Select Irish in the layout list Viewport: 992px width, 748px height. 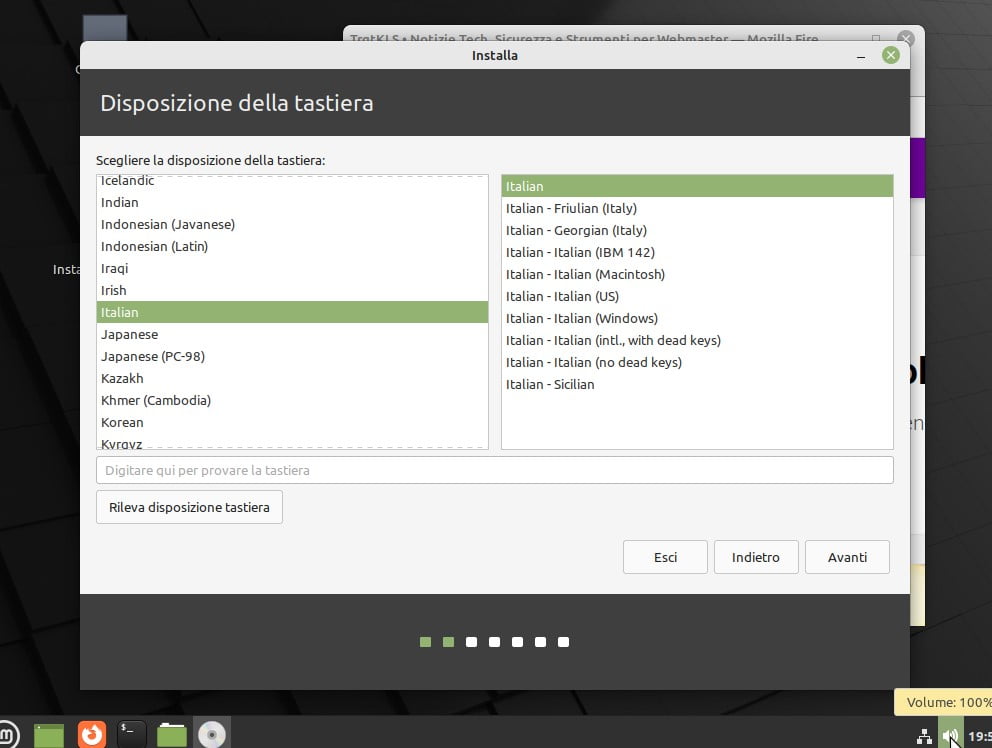click(114, 290)
